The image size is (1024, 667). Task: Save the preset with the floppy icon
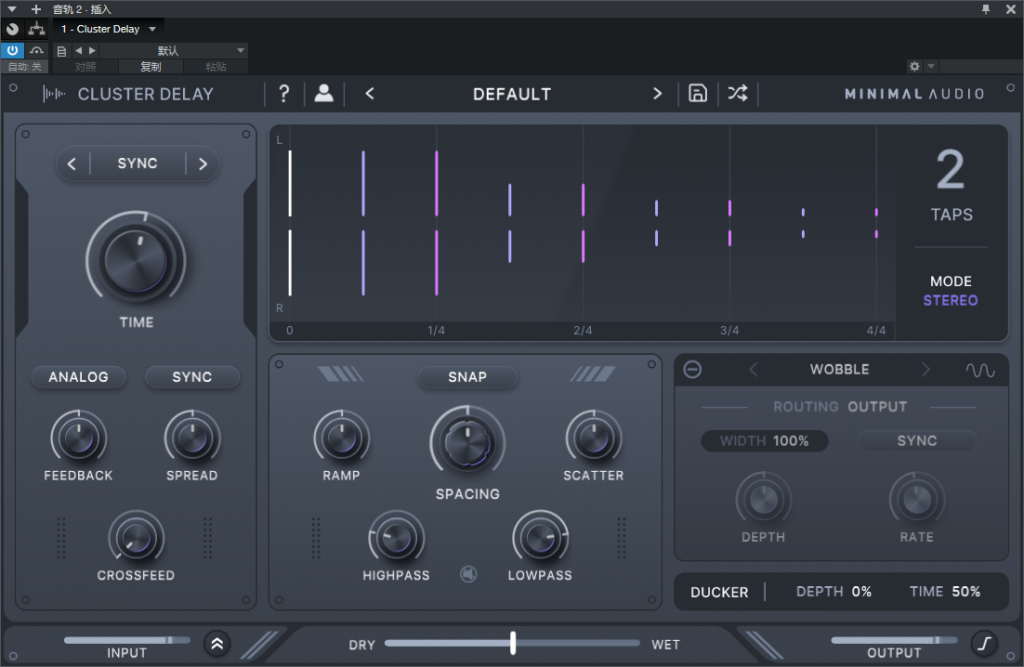point(697,94)
